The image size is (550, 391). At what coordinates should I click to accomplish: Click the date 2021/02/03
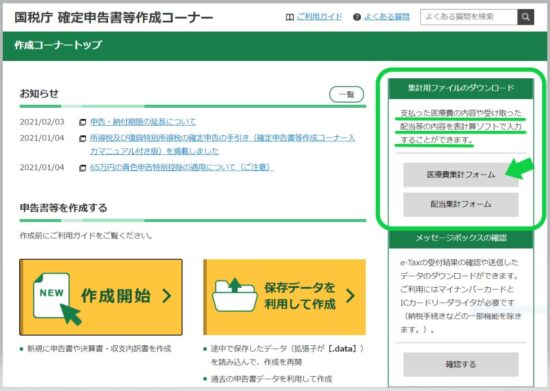point(42,122)
